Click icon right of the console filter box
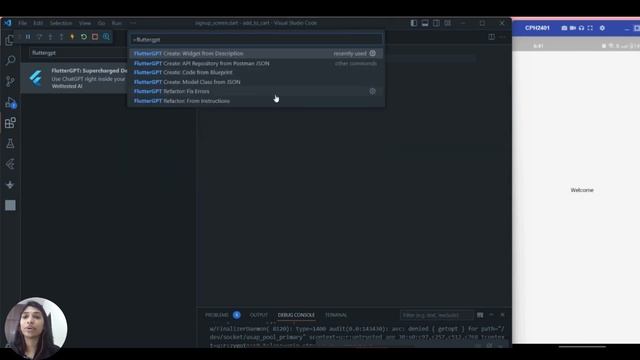The height and width of the screenshot is (360, 640). pos(480,315)
